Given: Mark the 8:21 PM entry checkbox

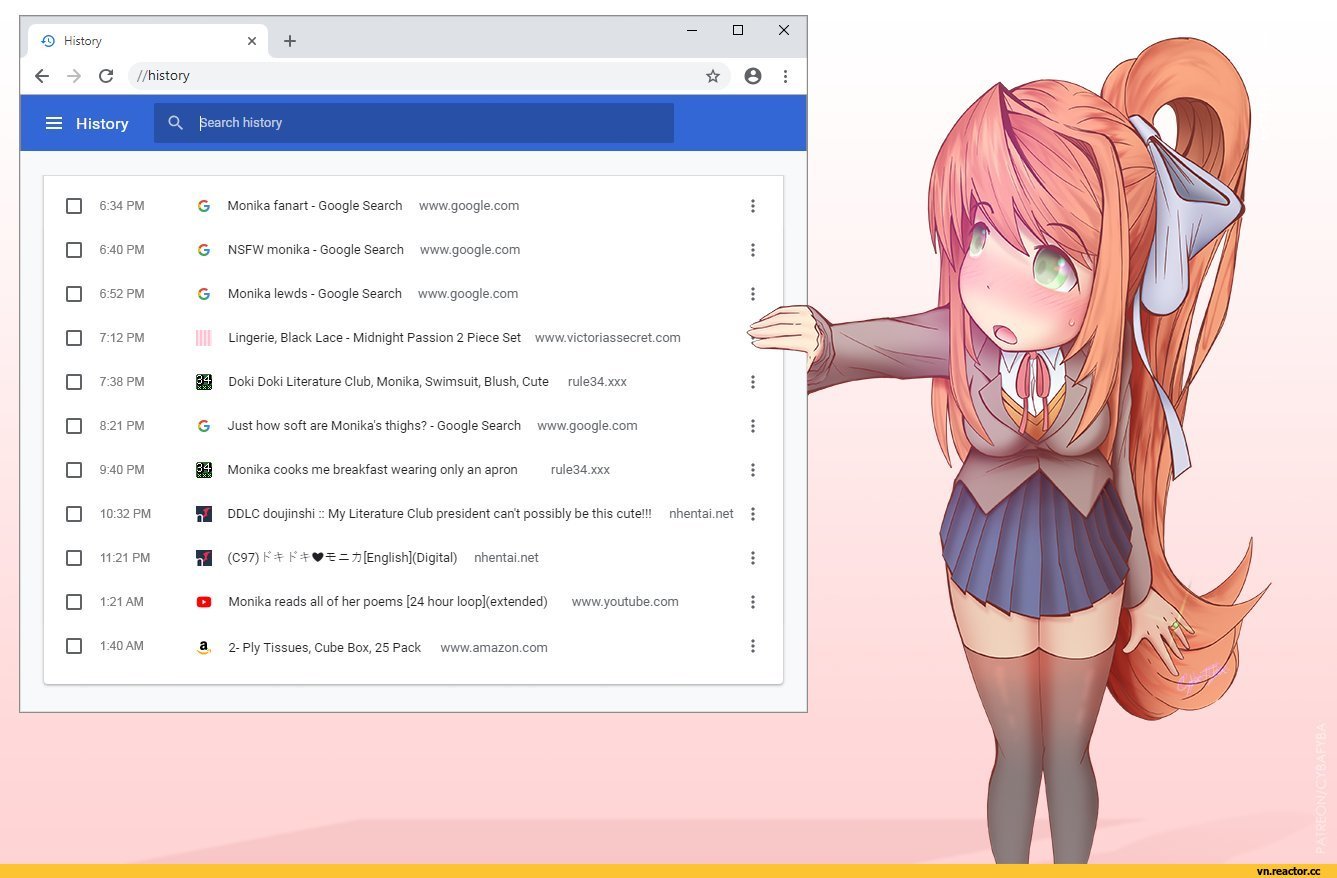Looking at the screenshot, I should pos(74,426).
